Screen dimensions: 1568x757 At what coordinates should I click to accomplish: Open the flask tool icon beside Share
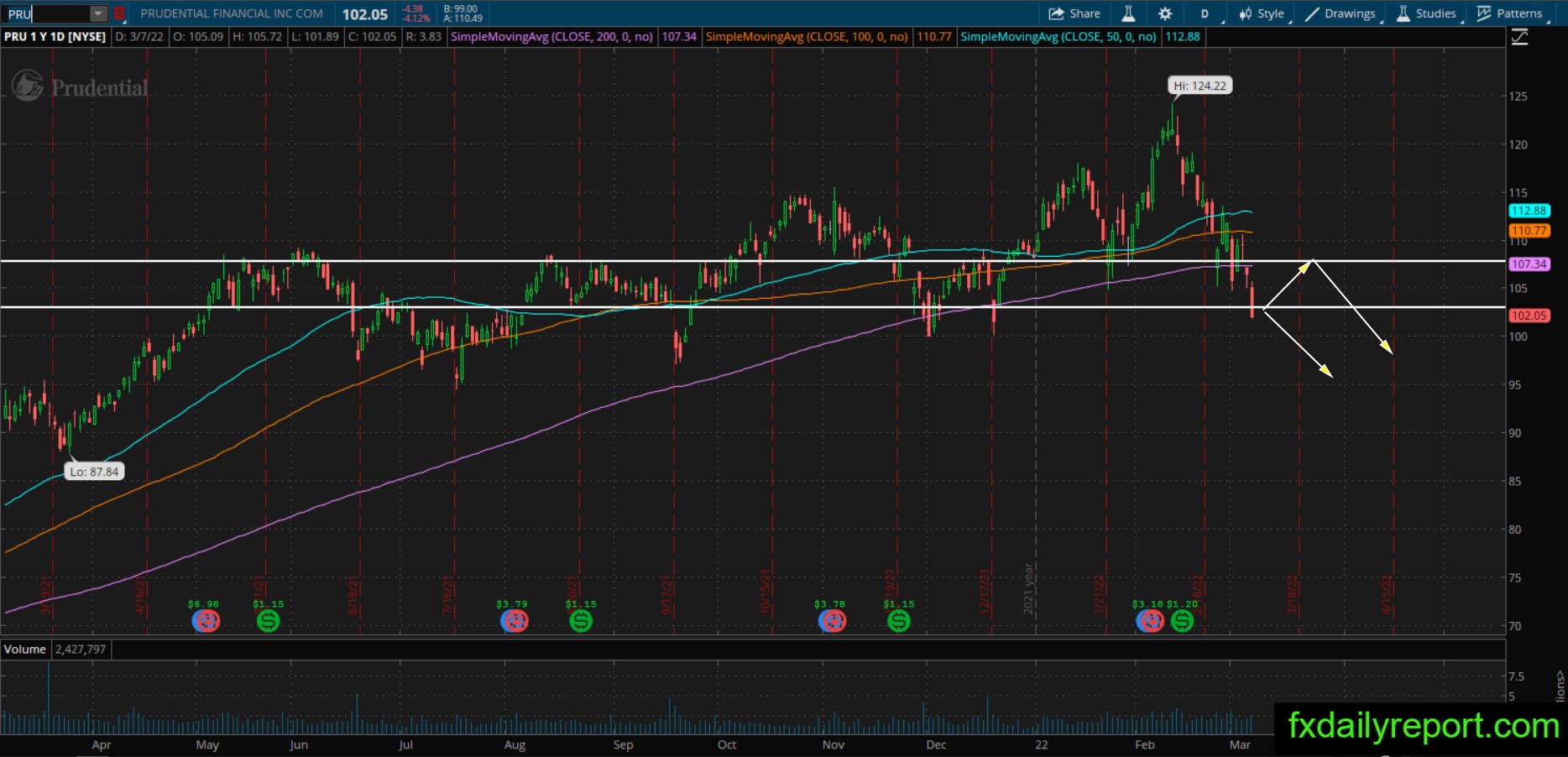point(1128,13)
